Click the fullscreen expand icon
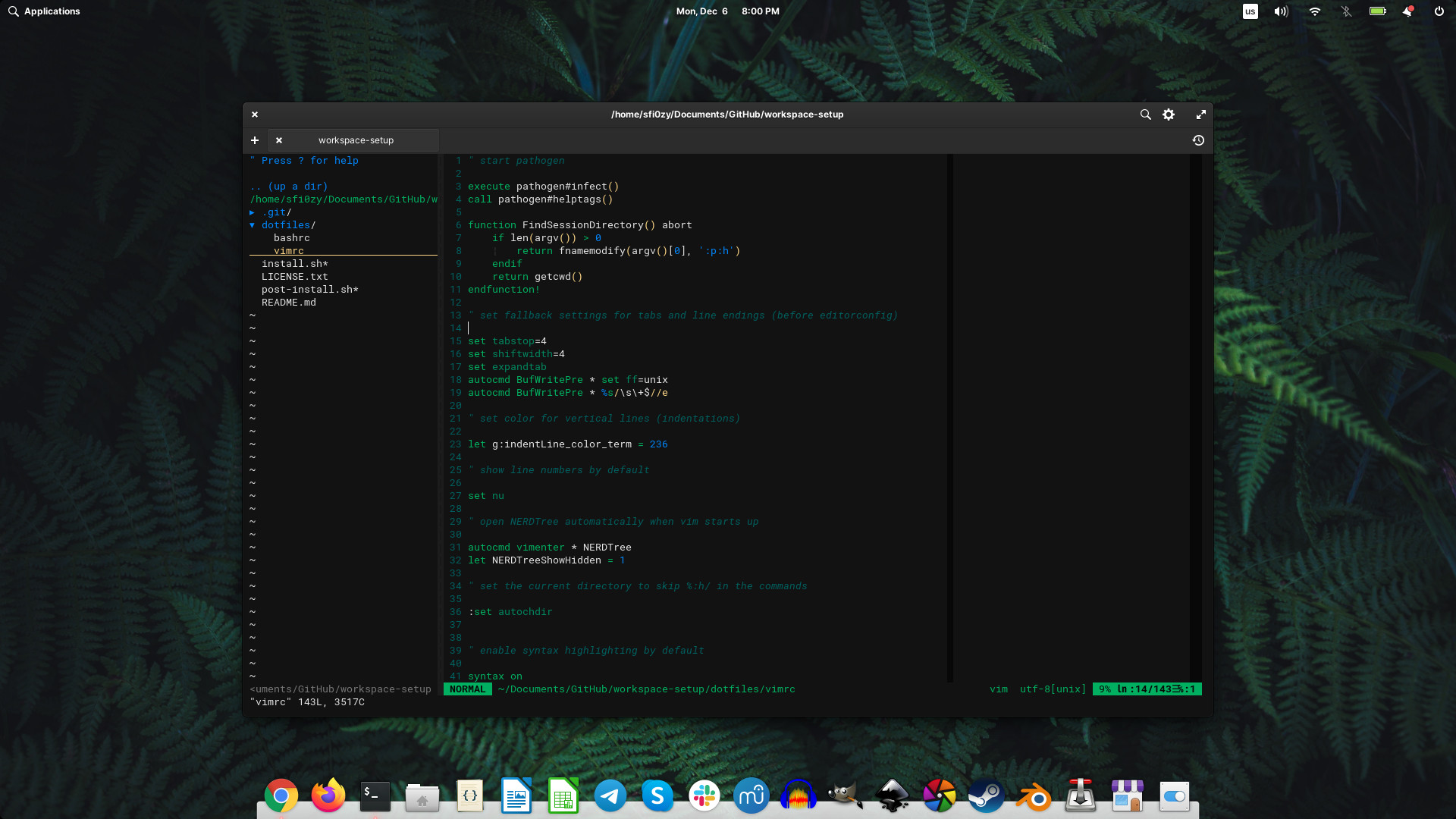Screen dimensions: 1456x819 [x=1201, y=114]
